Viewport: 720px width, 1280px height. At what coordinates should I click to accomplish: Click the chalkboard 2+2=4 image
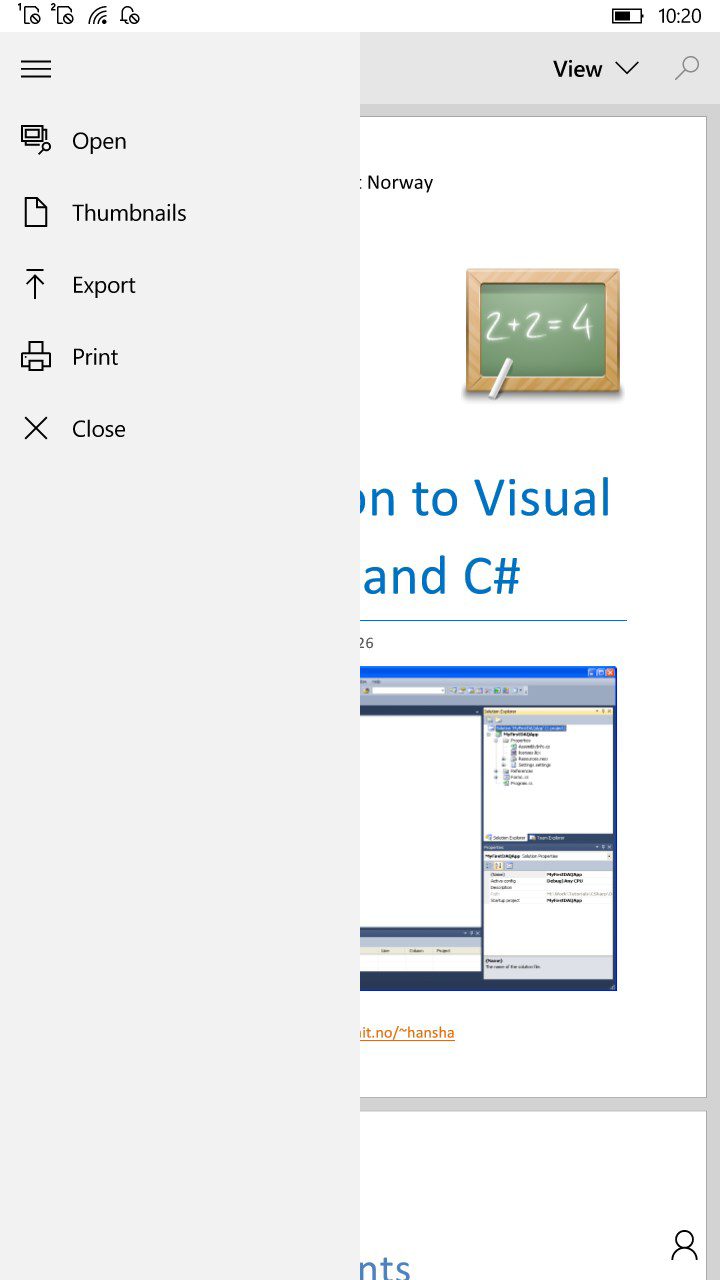pos(542,334)
